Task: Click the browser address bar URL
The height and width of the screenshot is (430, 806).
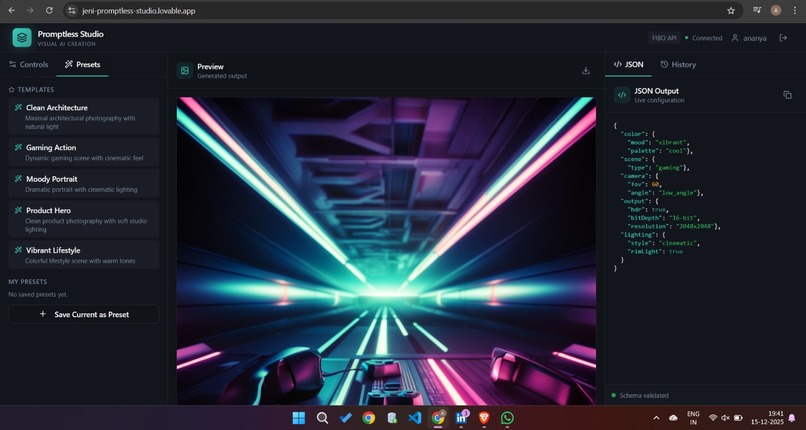Action: coord(139,10)
